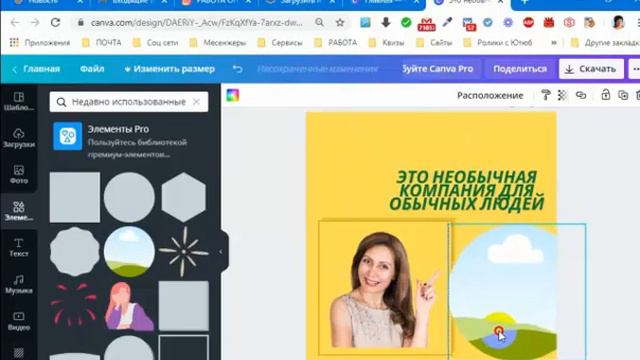Select the scalloped badge shape element
640x360 pixels.
(x=75, y=251)
